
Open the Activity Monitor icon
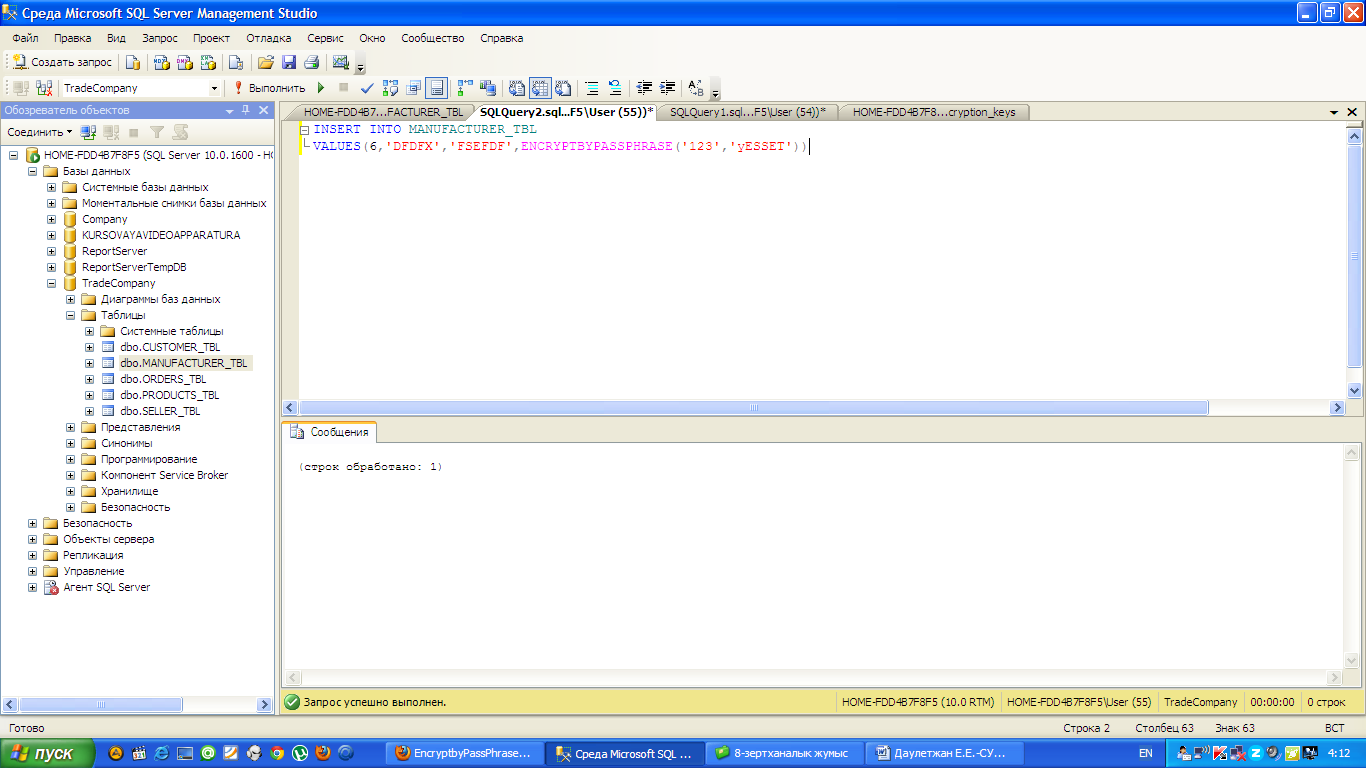tap(341, 62)
